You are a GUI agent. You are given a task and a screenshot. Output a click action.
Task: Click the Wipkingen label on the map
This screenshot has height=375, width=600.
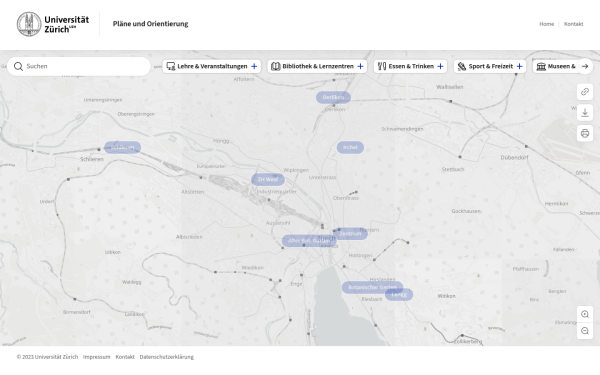[296, 171]
